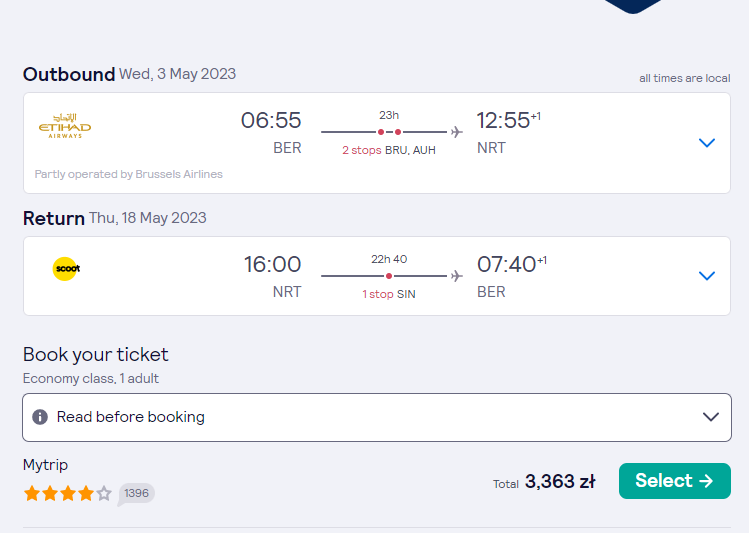Viewport: 749px width, 533px height.
Task: Click the info icon beside Read before booking
Action: tap(40, 417)
